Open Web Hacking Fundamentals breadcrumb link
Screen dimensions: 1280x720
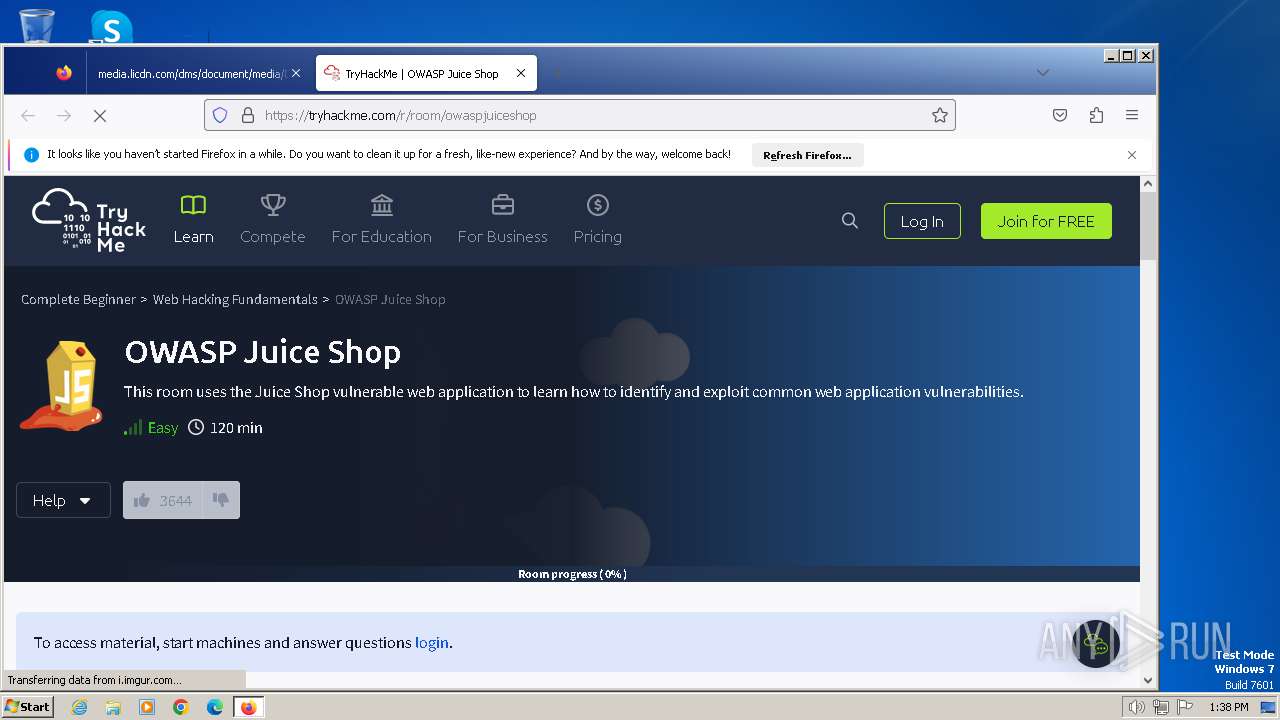[x=235, y=299]
